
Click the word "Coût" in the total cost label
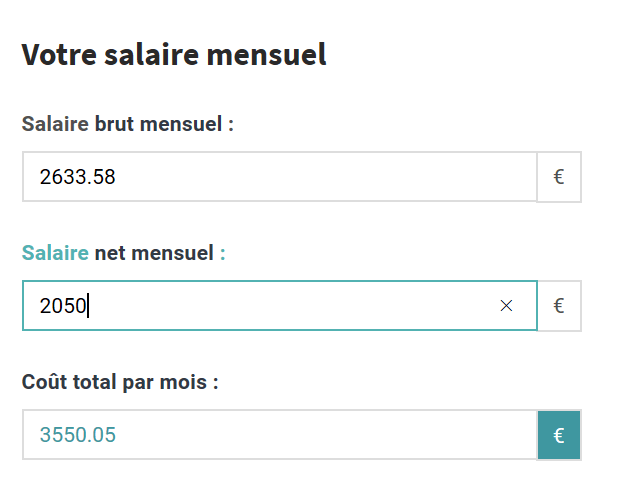tap(43, 382)
